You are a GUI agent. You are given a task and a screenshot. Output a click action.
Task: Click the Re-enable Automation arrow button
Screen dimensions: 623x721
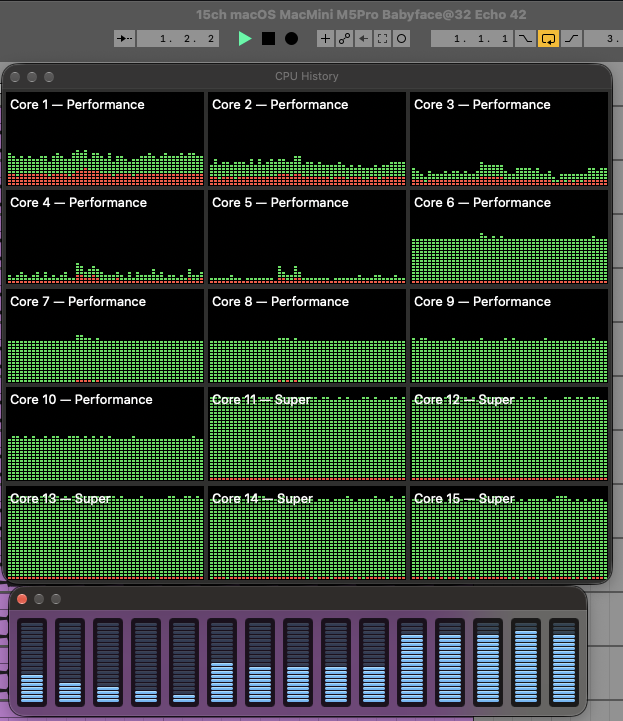pyautogui.click(x=363, y=39)
